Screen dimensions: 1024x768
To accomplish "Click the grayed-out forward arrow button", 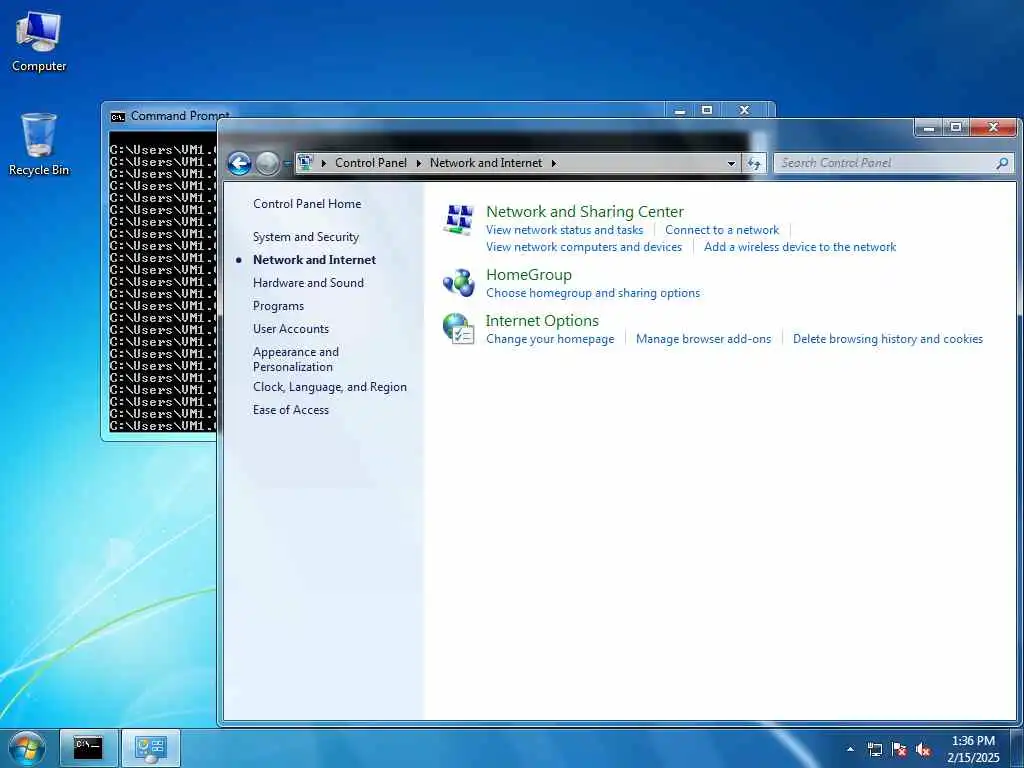I will pyautogui.click(x=266, y=163).
